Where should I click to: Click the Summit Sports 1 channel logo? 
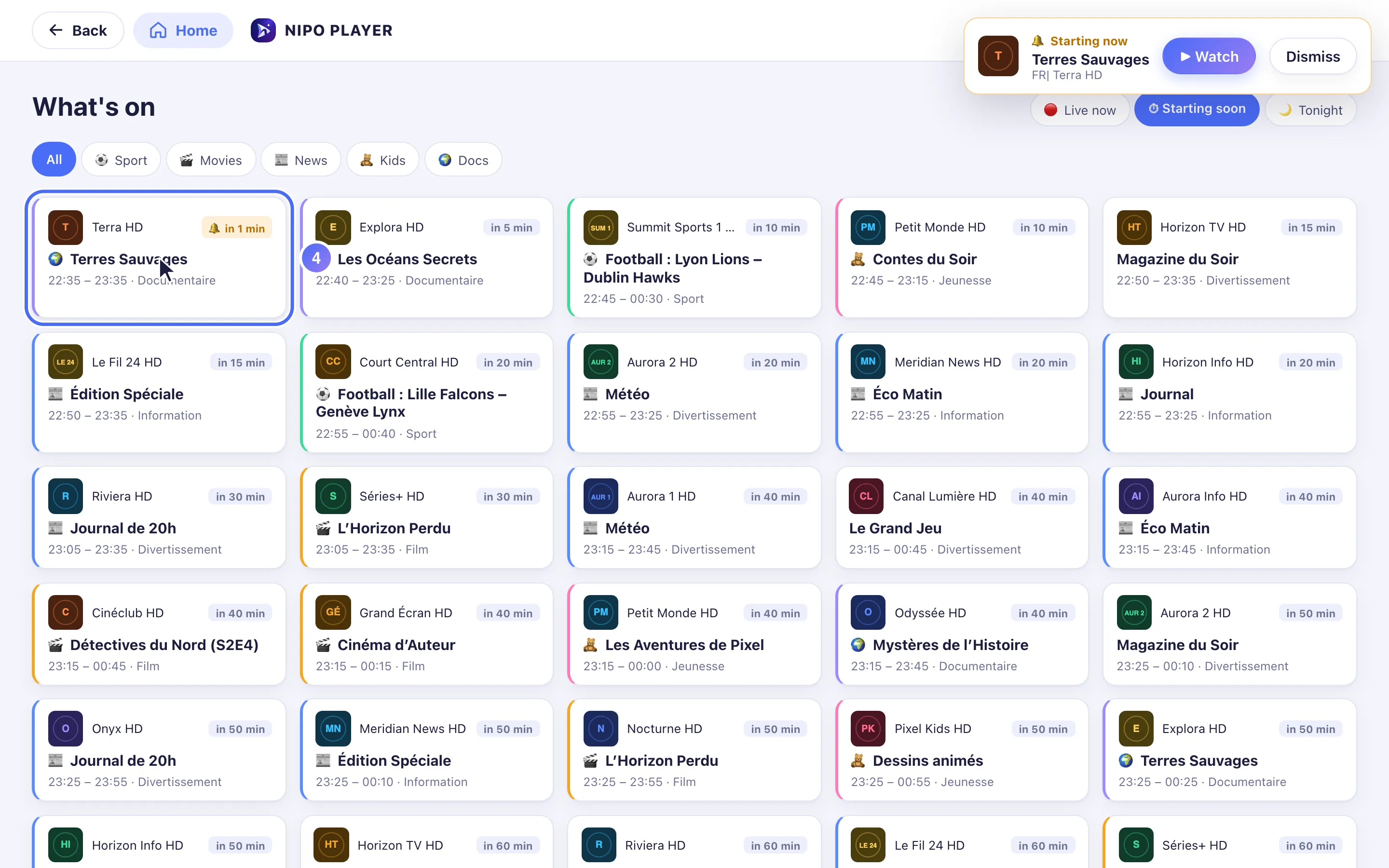point(600,227)
